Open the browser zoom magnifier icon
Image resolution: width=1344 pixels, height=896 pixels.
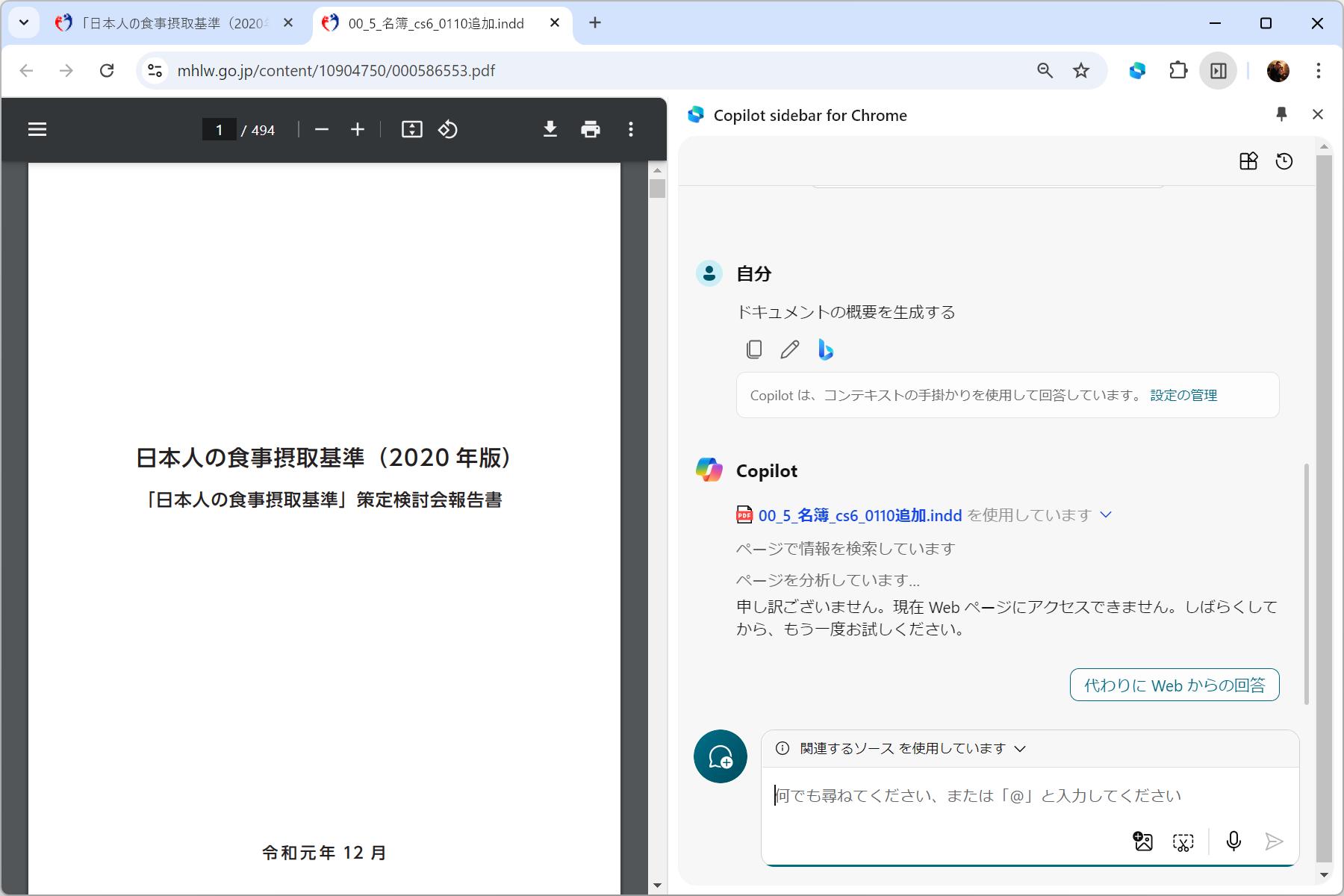point(1045,71)
